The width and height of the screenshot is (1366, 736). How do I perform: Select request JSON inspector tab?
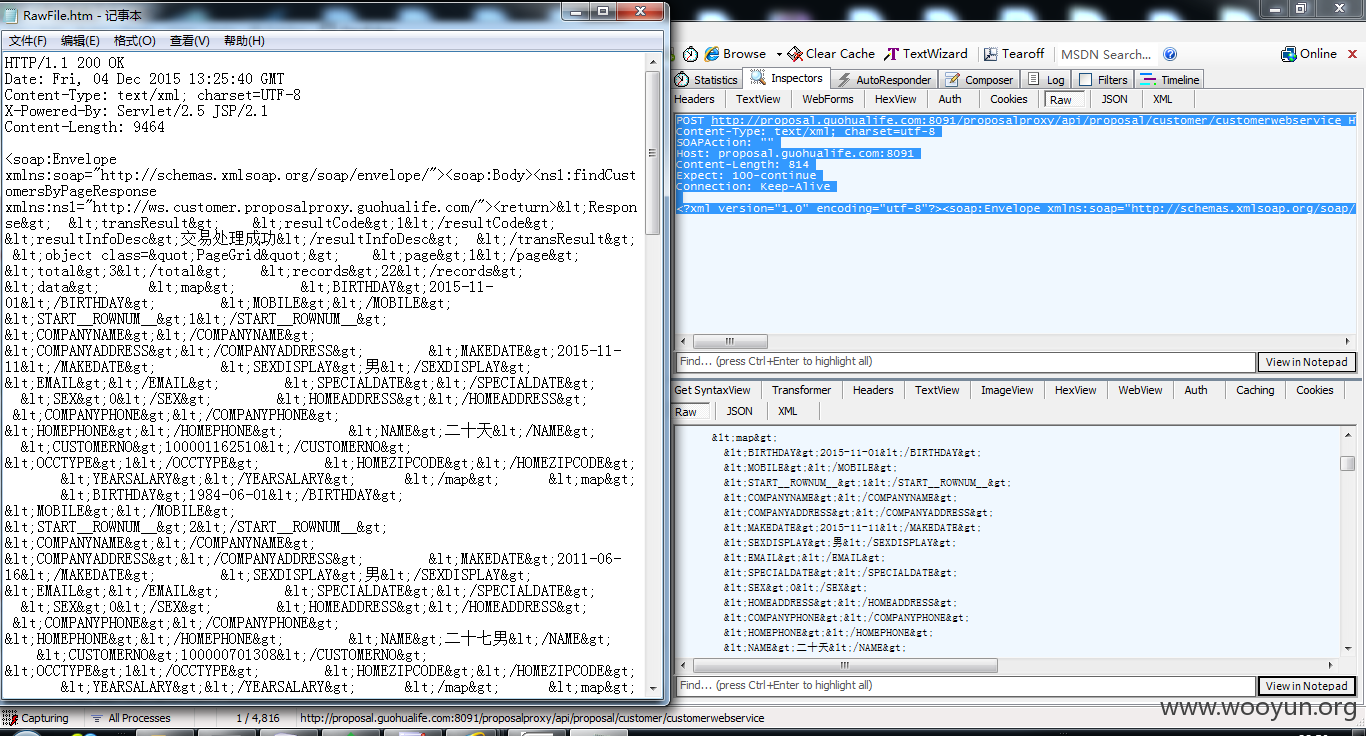point(1114,99)
